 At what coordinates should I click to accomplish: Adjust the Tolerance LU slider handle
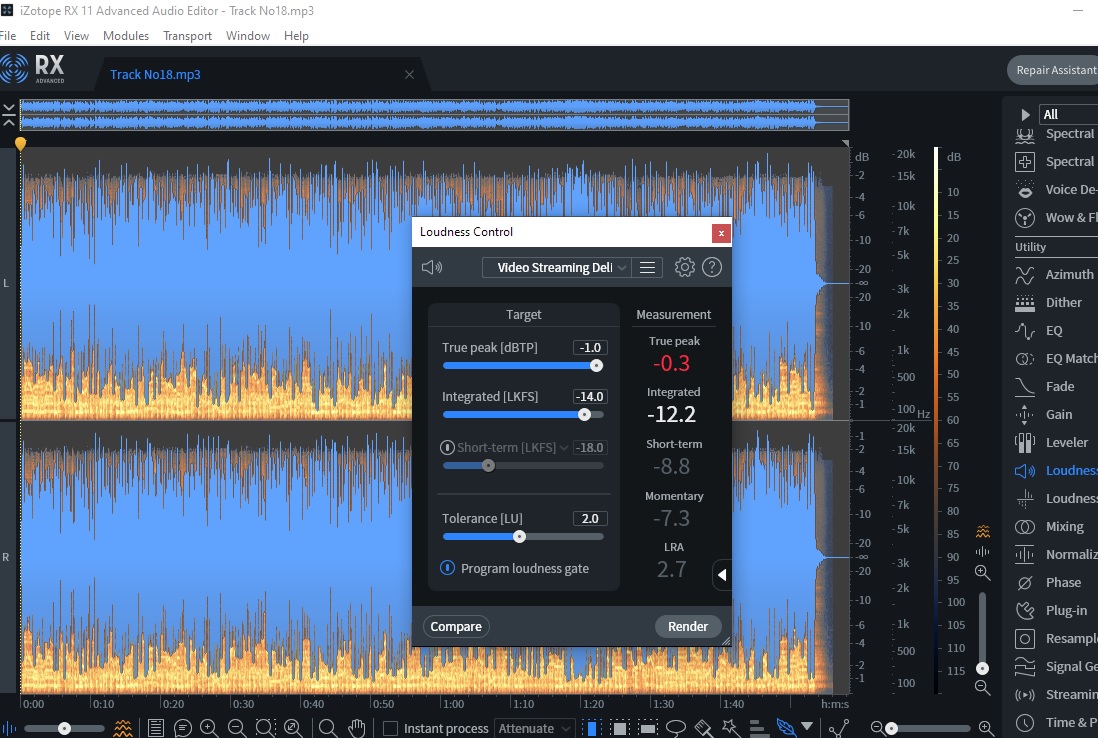(x=519, y=536)
